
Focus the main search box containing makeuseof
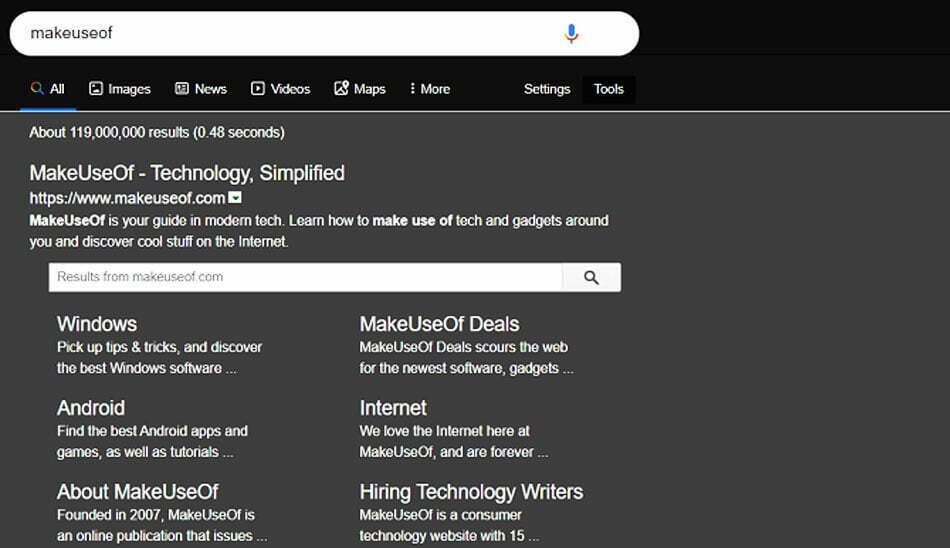[324, 33]
